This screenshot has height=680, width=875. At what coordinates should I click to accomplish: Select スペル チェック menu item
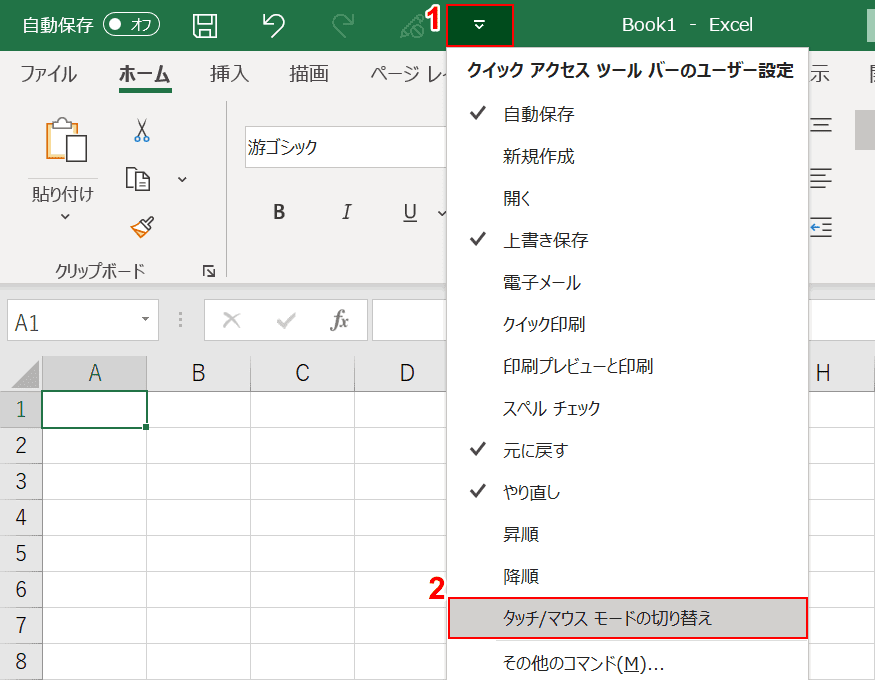627,408
